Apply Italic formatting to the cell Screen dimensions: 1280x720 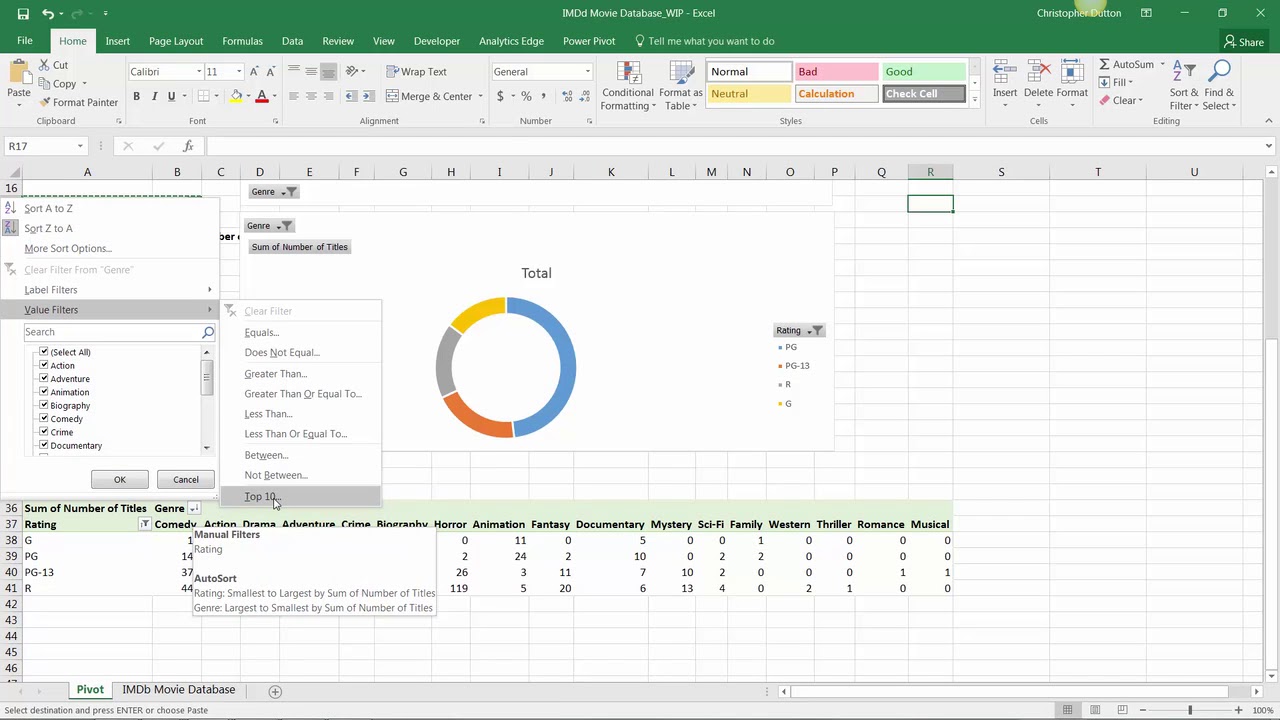(155, 97)
